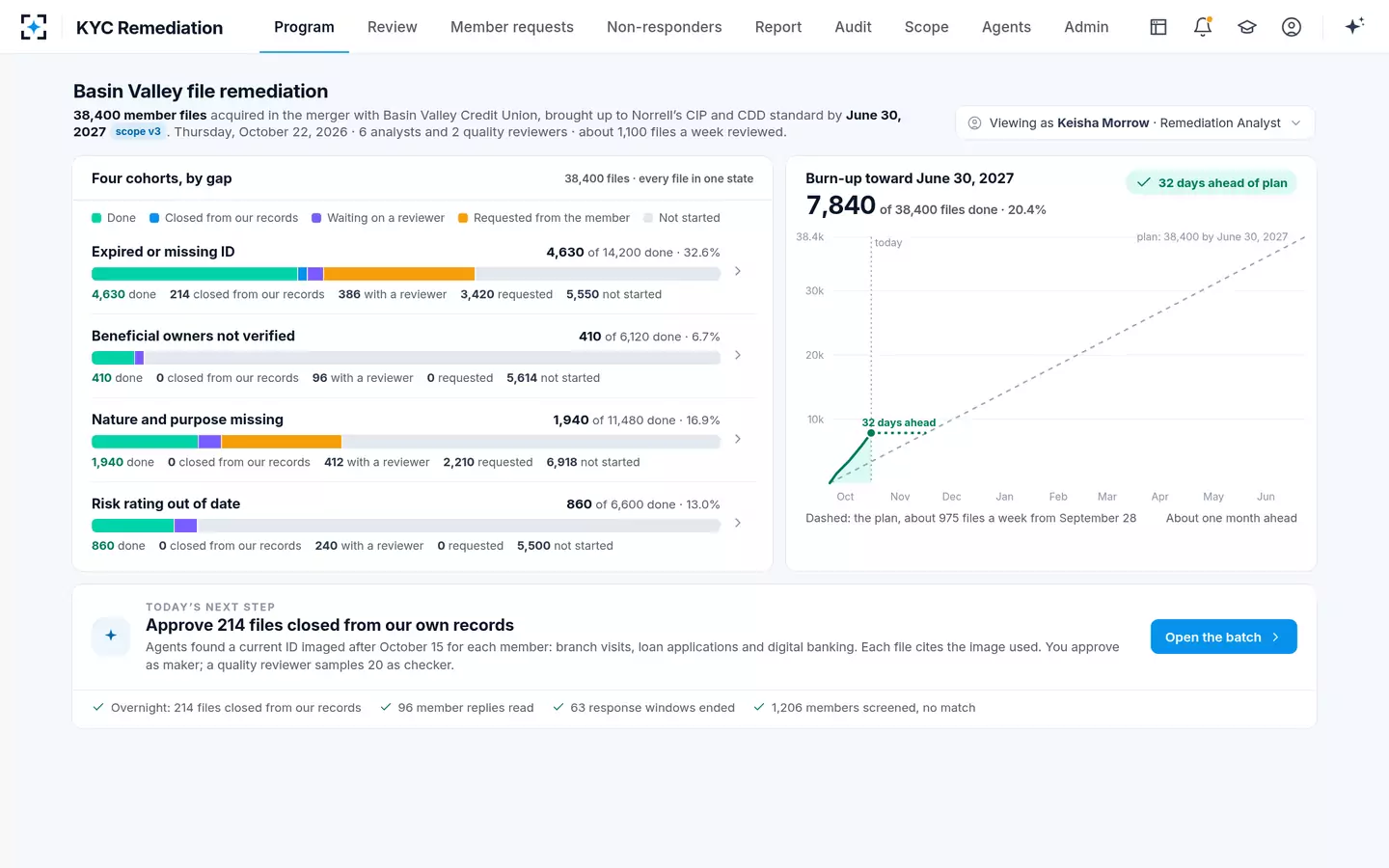Go to the Member requests tab
The height and width of the screenshot is (868, 1389).
point(512,27)
